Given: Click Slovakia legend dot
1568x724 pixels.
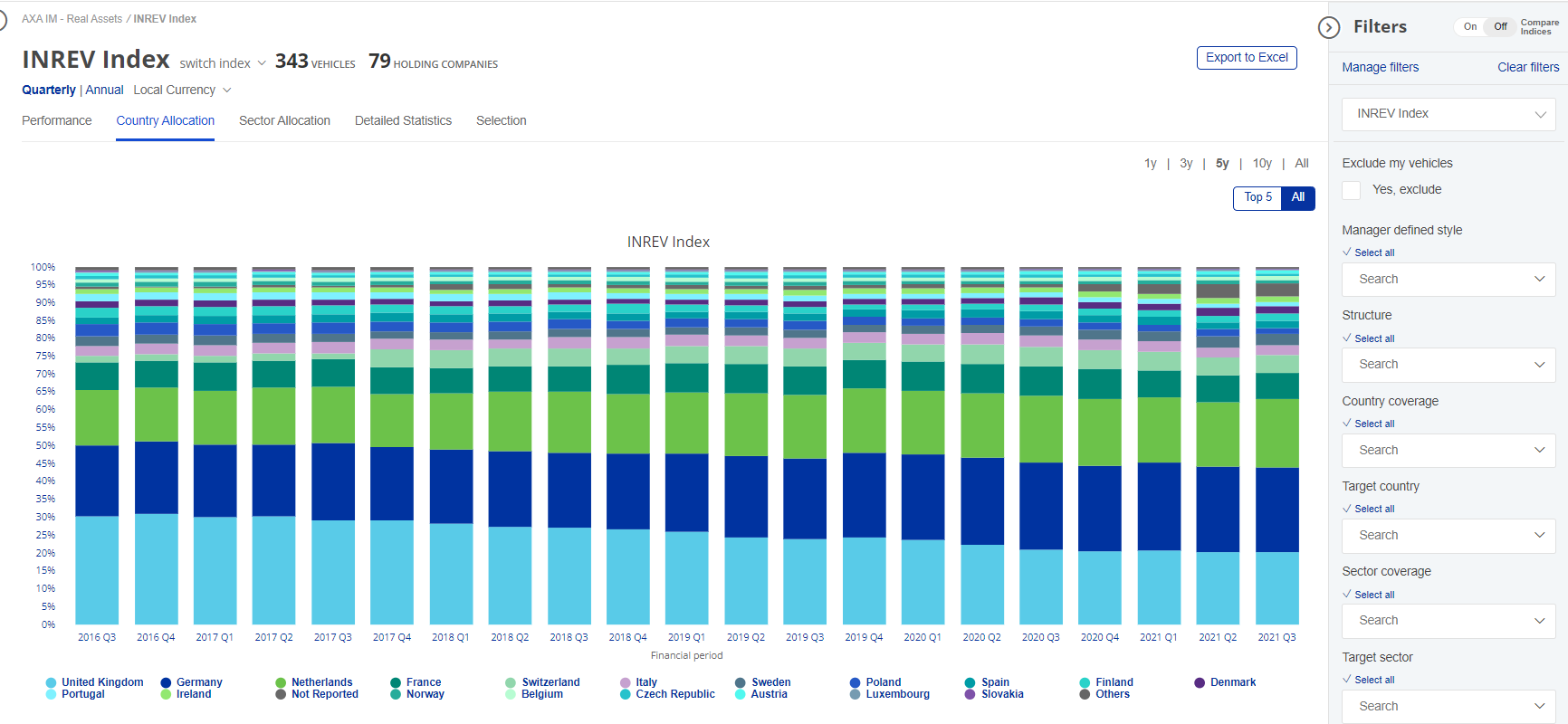Looking at the screenshot, I should (x=970, y=695).
